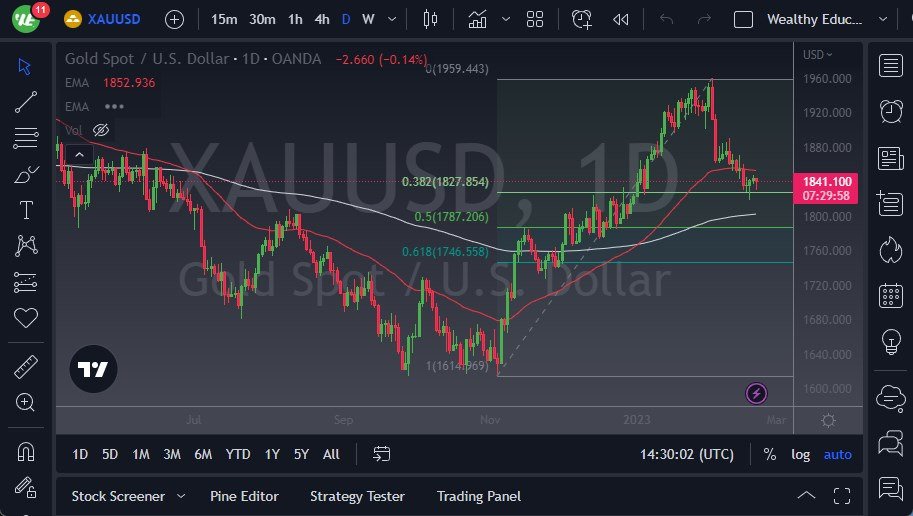Collapse the indicator legend arrow
Image resolution: width=913 pixels, height=516 pixels.
79,154
